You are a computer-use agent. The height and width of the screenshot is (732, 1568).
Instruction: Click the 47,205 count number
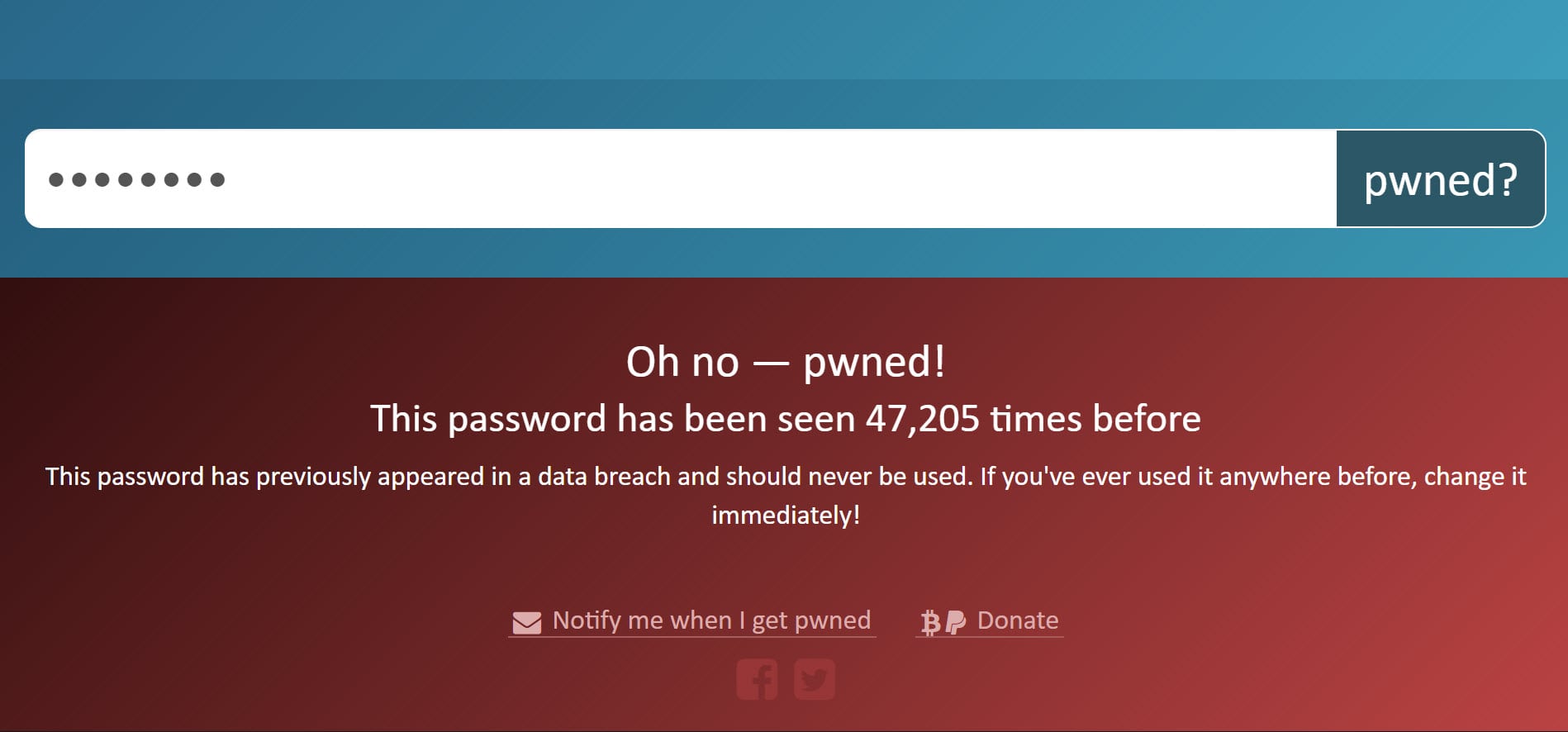click(922, 419)
